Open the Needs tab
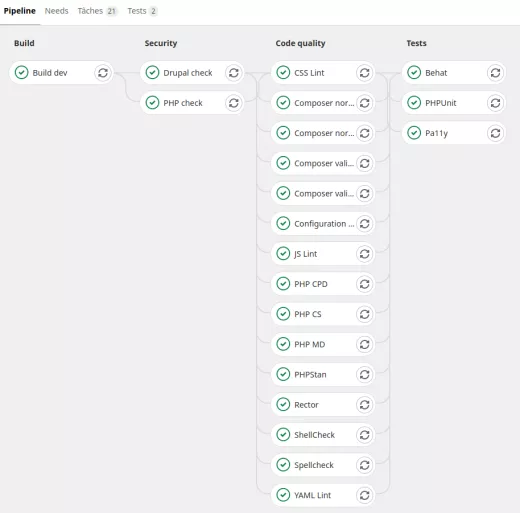 click(x=56, y=11)
